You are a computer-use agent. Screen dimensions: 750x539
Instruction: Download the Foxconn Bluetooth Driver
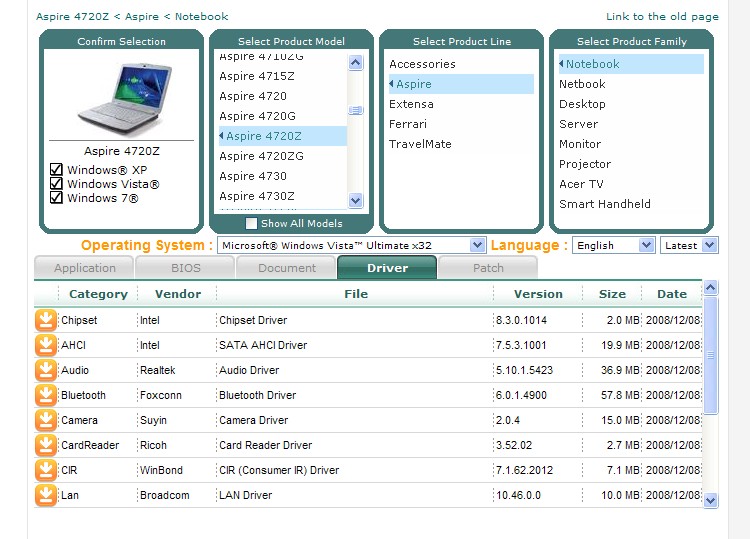[x=46, y=395]
